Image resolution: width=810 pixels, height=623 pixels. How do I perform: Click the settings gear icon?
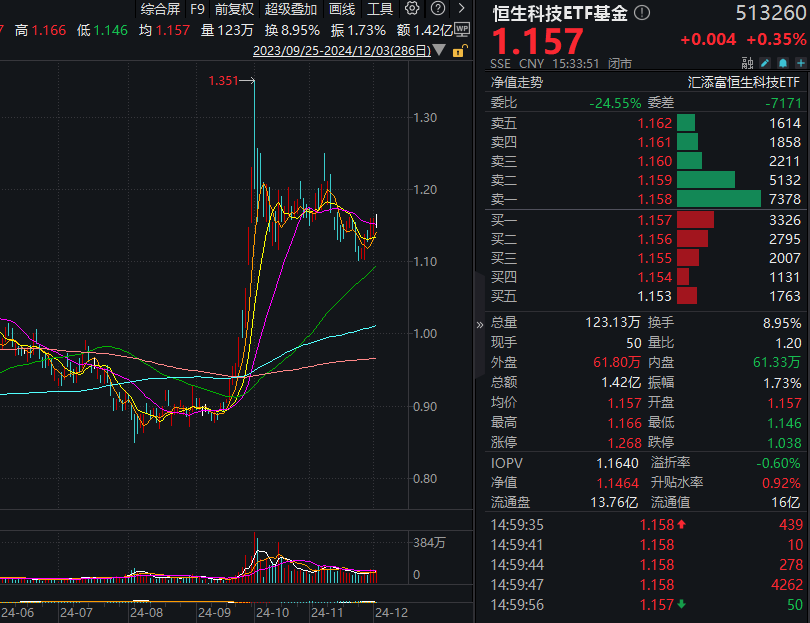click(412, 8)
